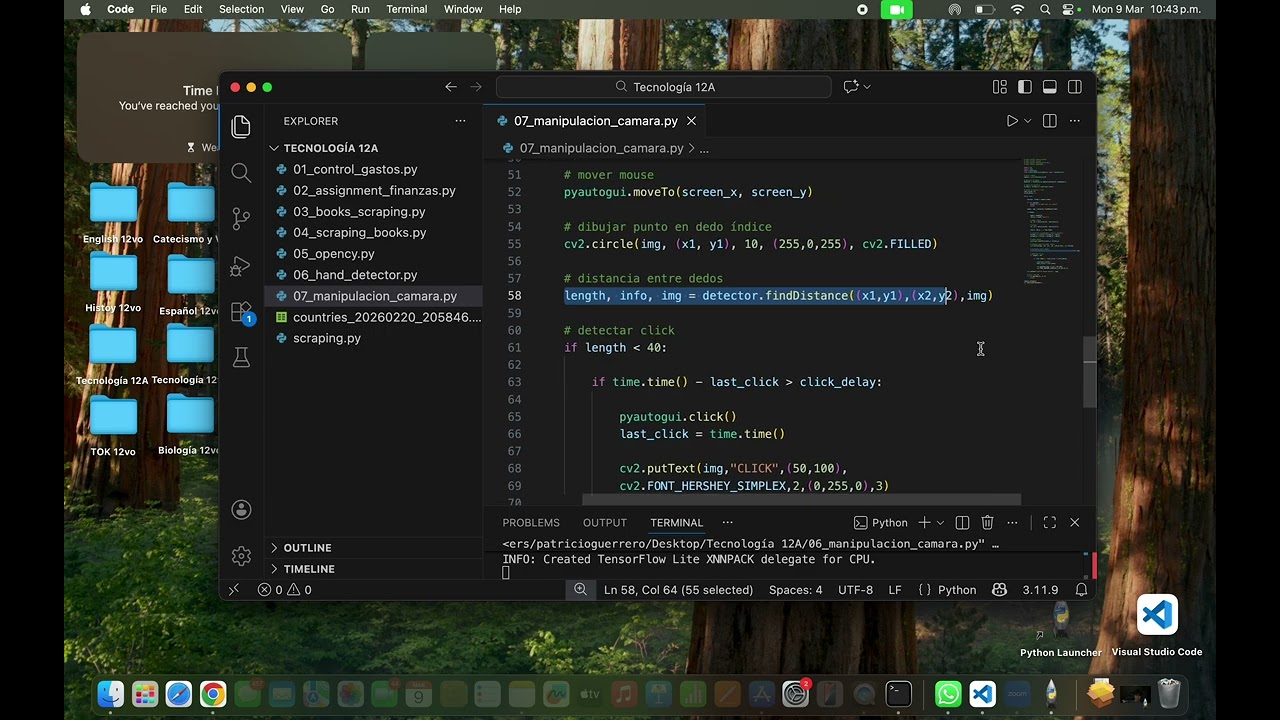Viewport: 1280px width, 720px height.
Task: Open 03_books_scraping.py file
Action: point(359,212)
